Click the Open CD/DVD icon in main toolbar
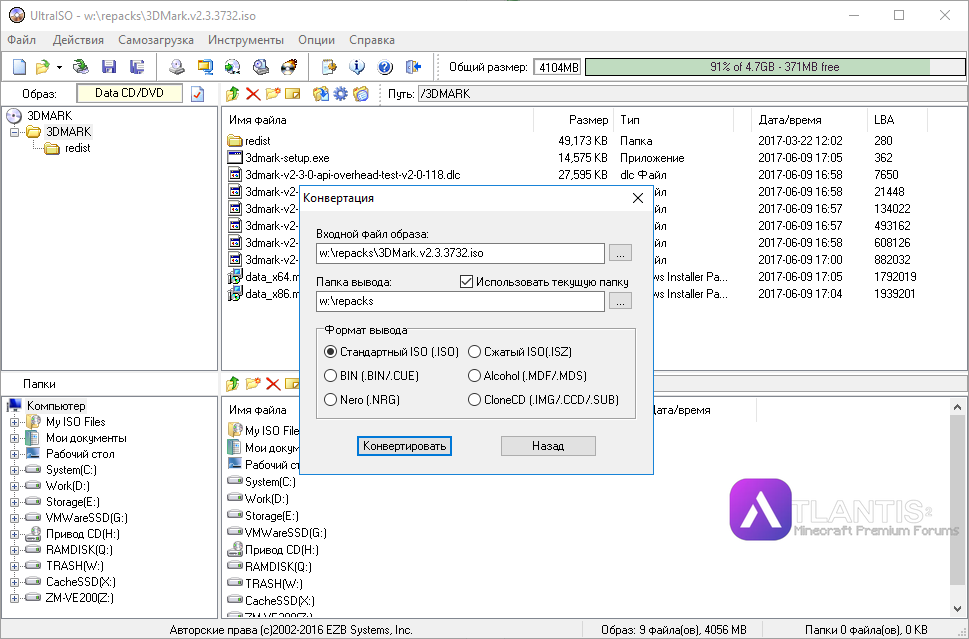 (x=81, y=67)
